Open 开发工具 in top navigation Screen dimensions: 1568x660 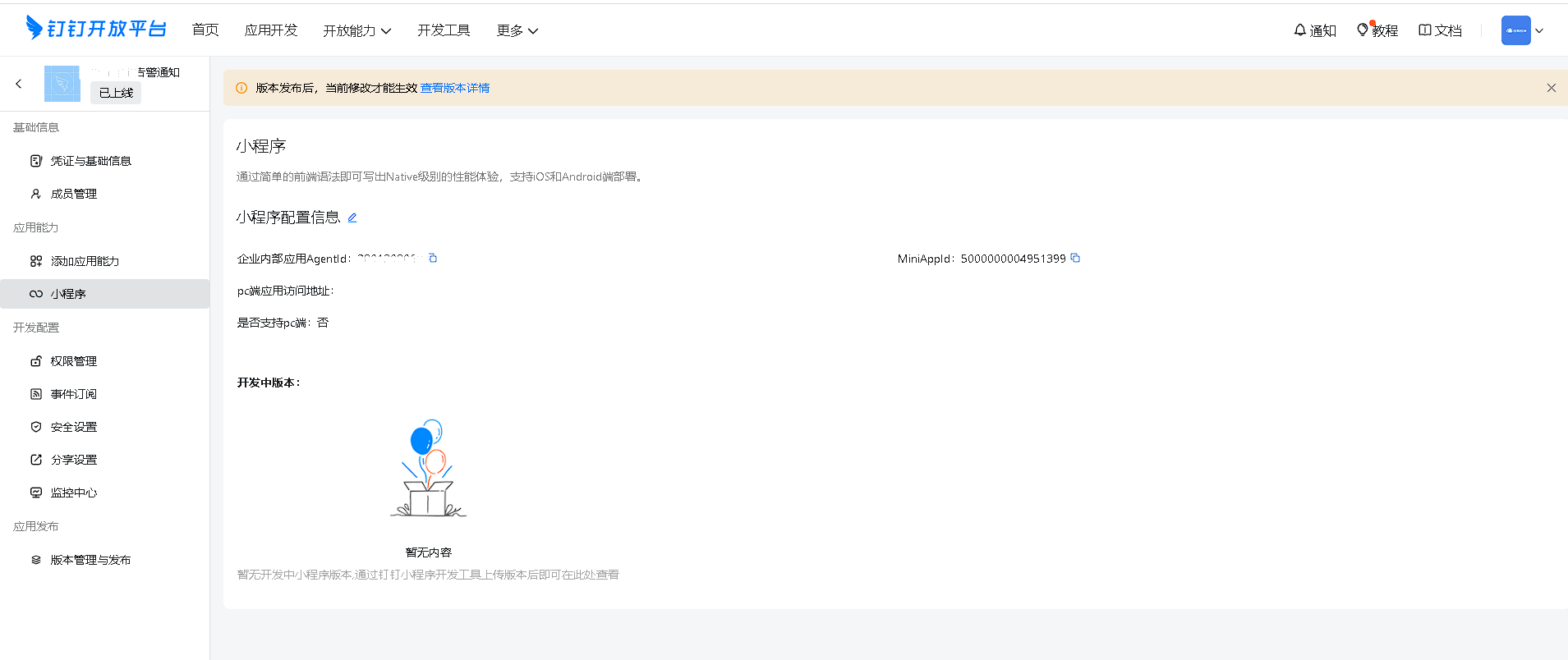coord(444,30)
